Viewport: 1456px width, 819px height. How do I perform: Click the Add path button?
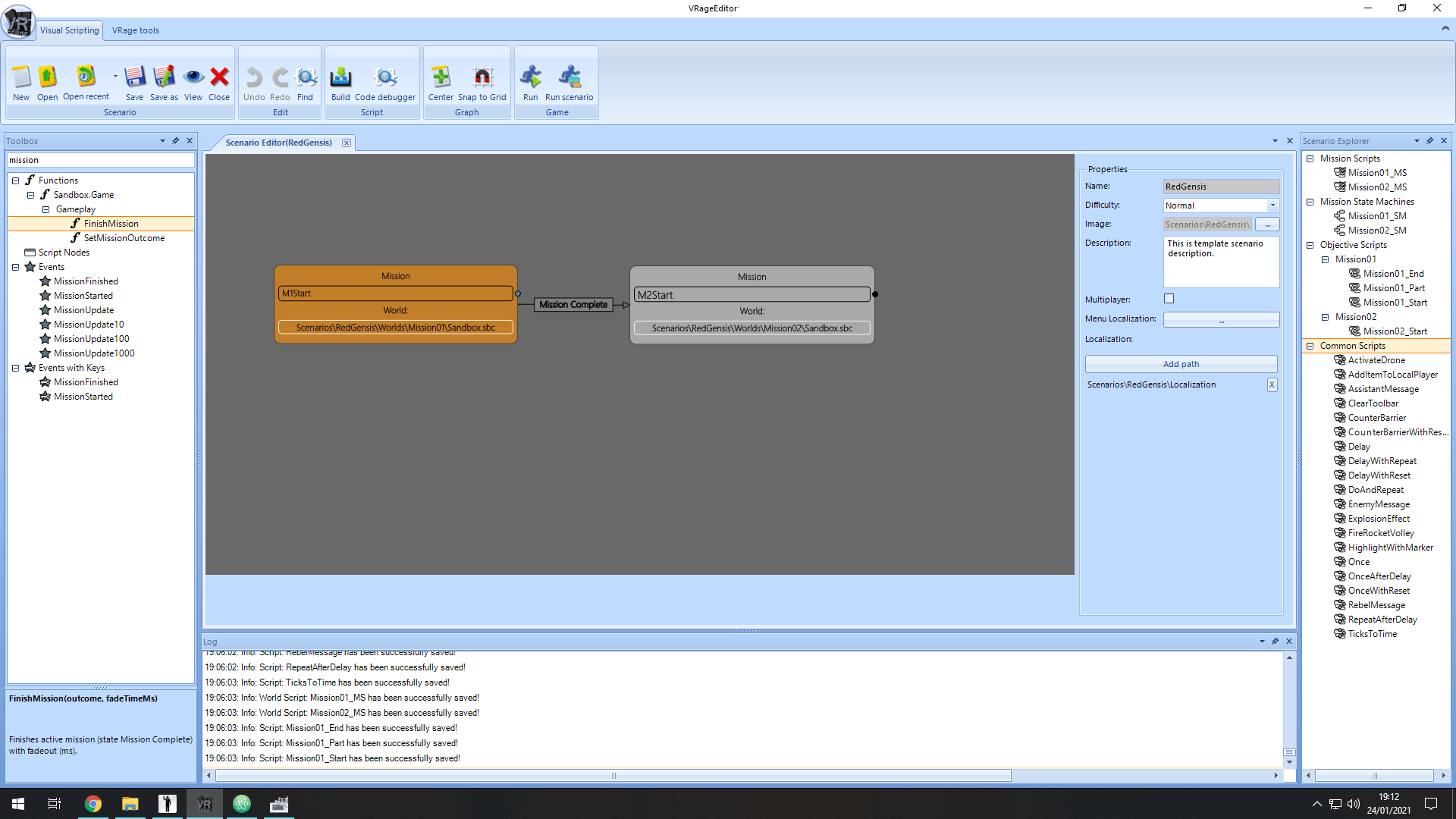1181,364
